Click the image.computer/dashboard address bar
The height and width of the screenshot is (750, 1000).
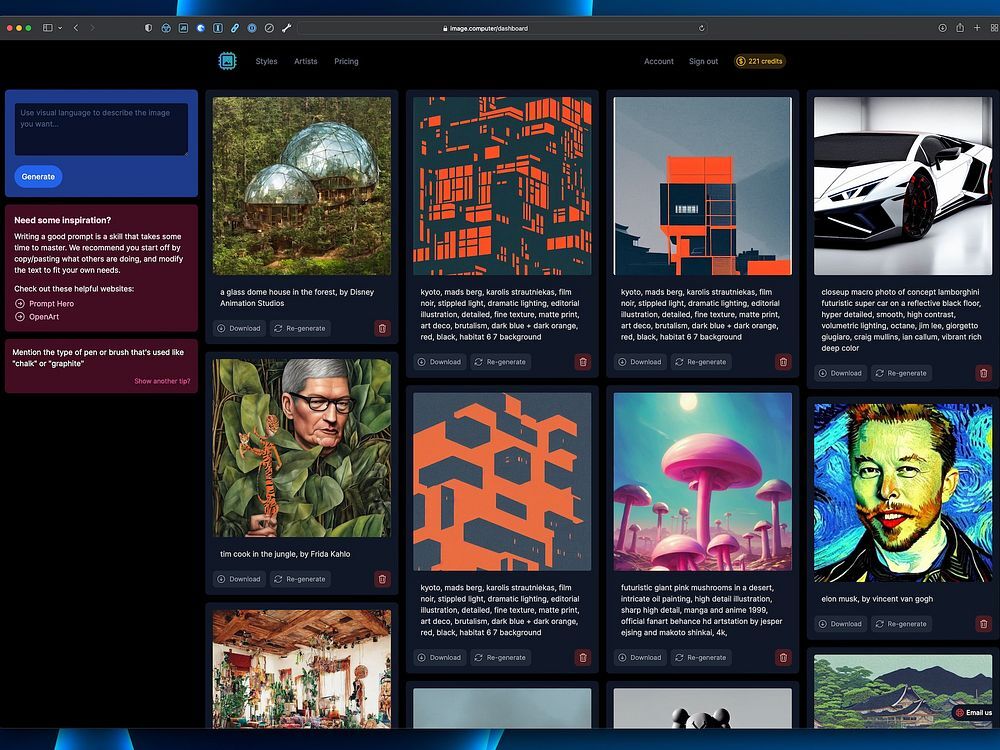tap(503, 28)
